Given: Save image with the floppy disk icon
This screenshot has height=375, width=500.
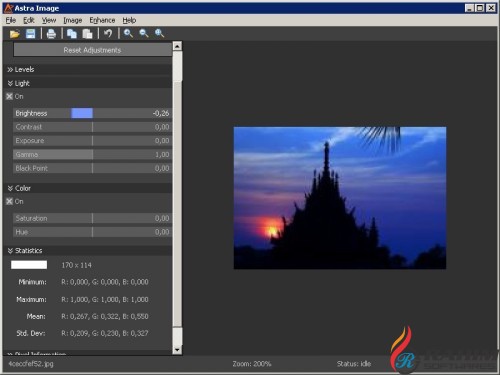Looking at the screenshot, I should (x=31, y=34).
